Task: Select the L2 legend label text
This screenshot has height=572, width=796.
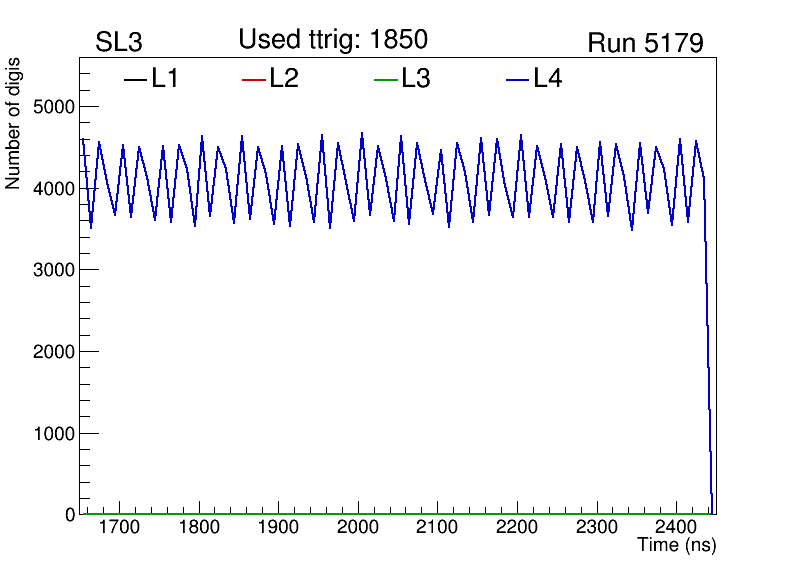Action: [x=284, y=79]
